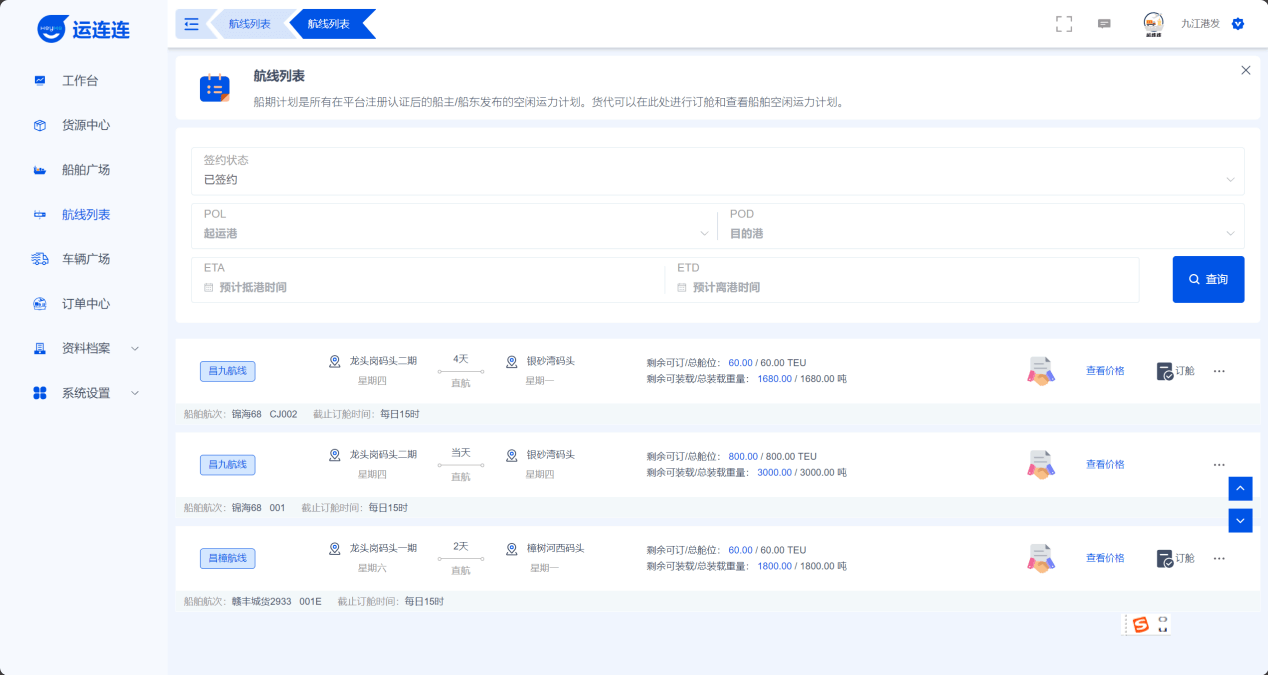The image size is (1268, 675).
Task: Click 订舱 for the 锦海68 CJ002 voyage
Action: pyautogui.click(x=1176, y=371)
